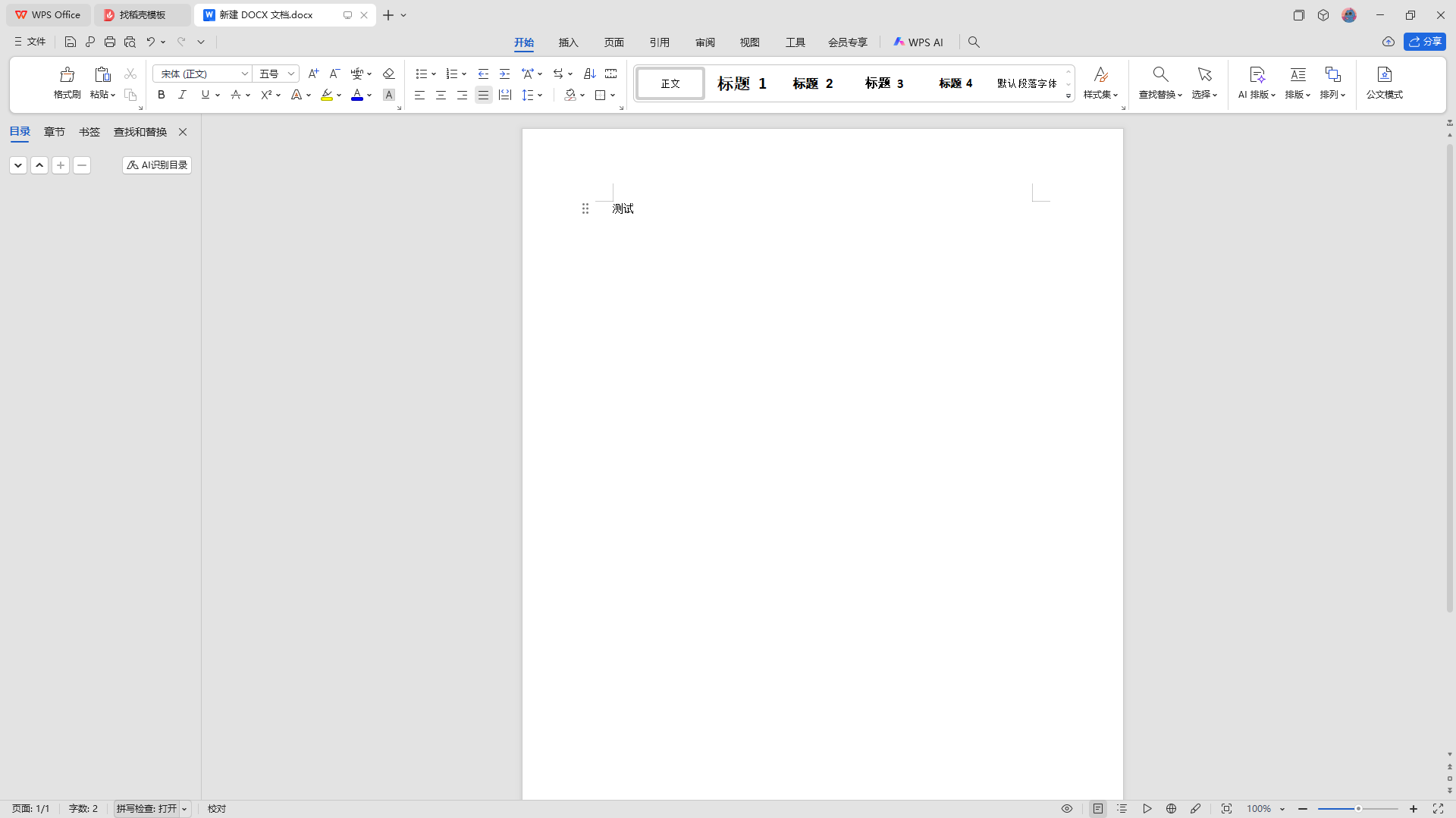Open the 插入 ribbon tab
1456x818 pixels.
(569, 42)
